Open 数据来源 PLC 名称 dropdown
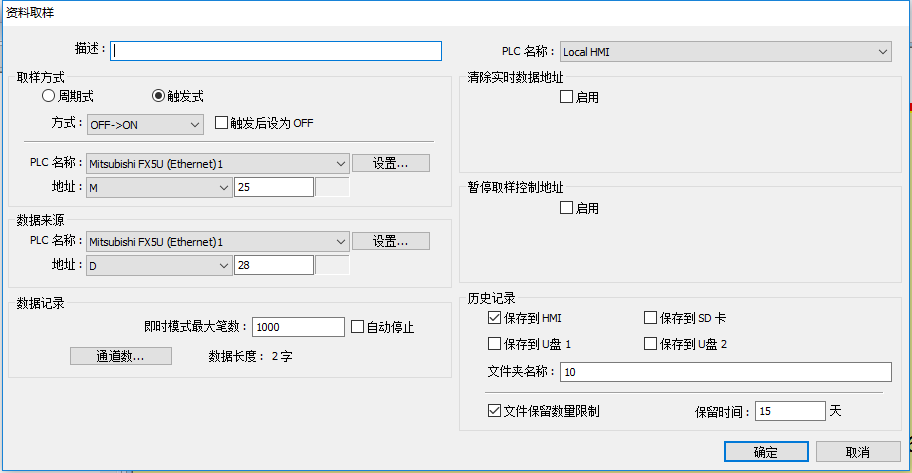 pos(217,241)
